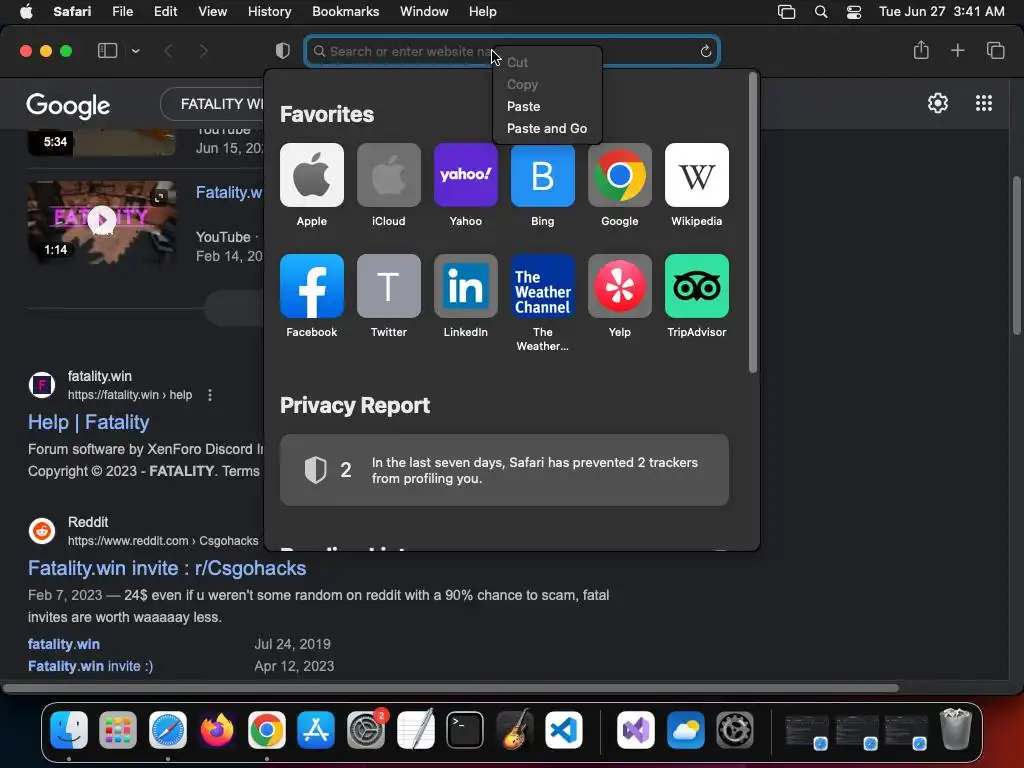Open the Edit menu
This screenshot has width=1024, height=768.
click(165, 12)
